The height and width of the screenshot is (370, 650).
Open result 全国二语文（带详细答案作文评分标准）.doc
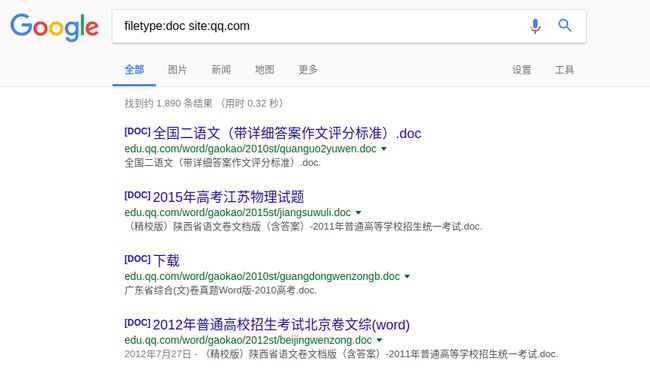click(x=287, y=133)
